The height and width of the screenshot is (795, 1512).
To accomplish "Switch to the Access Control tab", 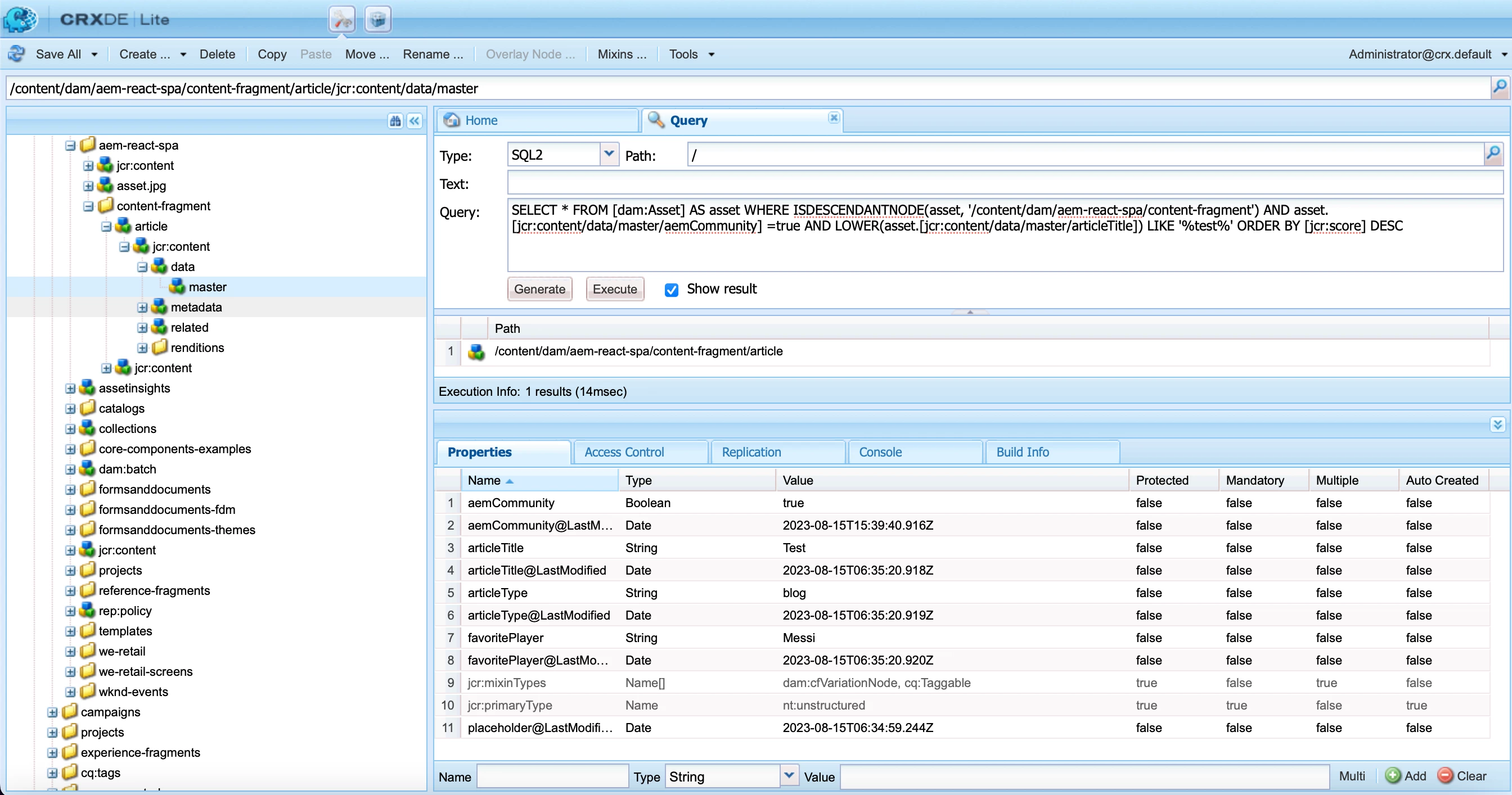I will point(624,452).
